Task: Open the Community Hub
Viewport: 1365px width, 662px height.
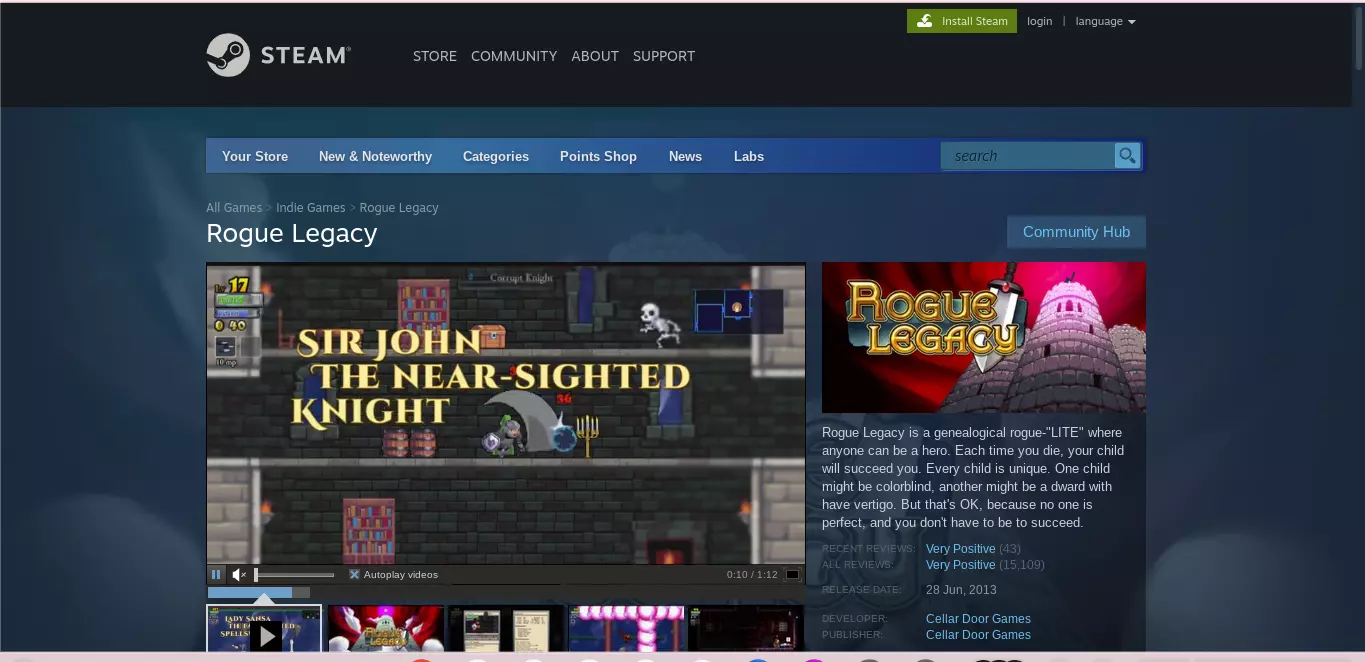Action: coord(1076,232)
